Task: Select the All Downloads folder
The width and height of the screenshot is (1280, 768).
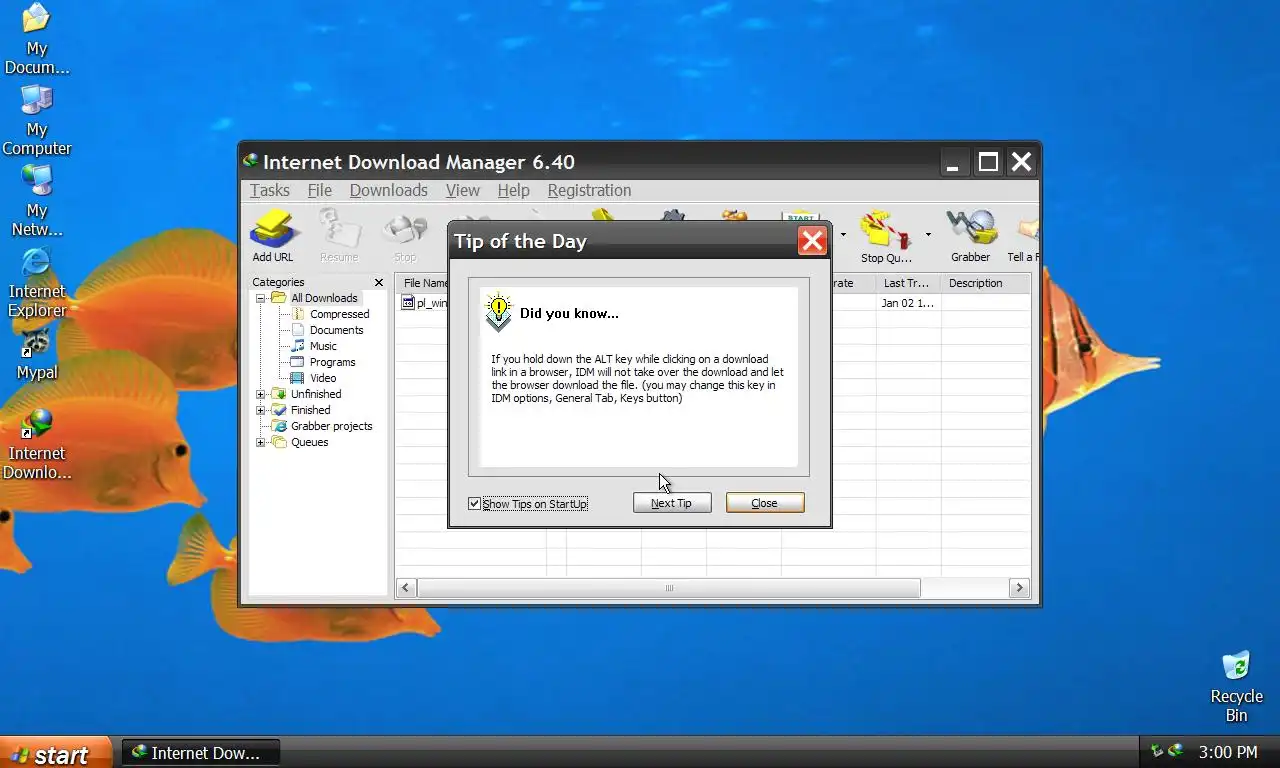Action: pyautogui.click(x=324, y=298)
